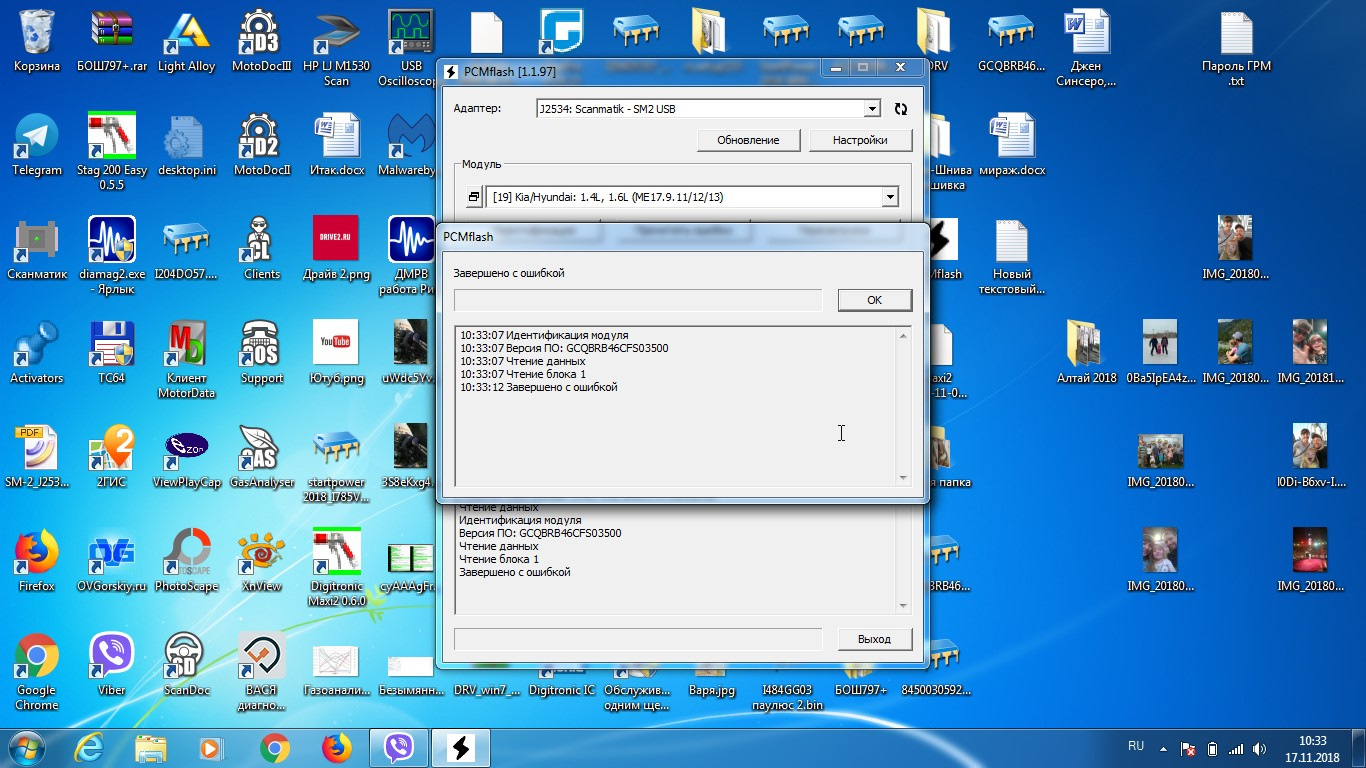
Task: Launch PhotoScape desktop shortcut
Action: (x=187, y=562)
